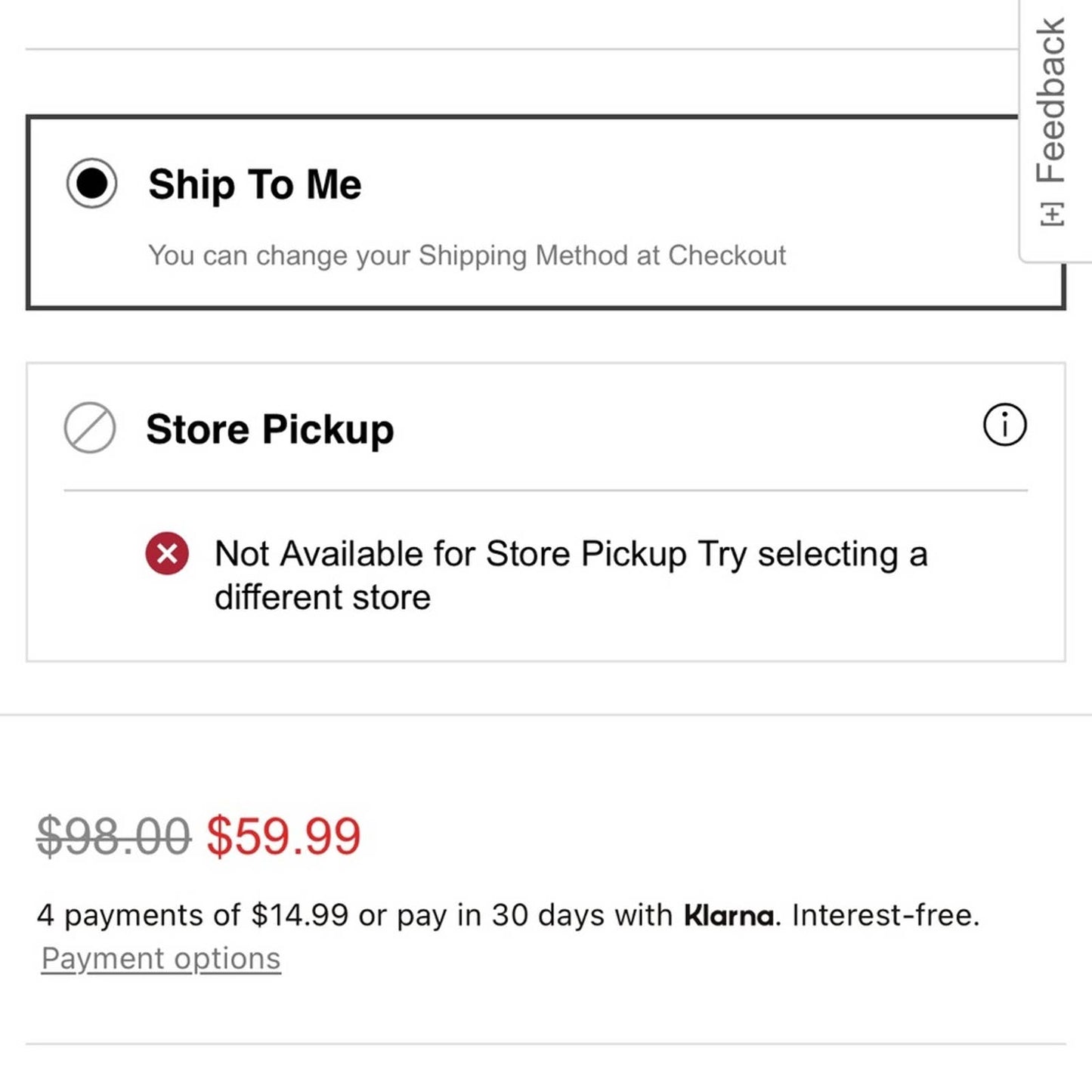Click the crossed-out $98.00 original price

[113, 837]
